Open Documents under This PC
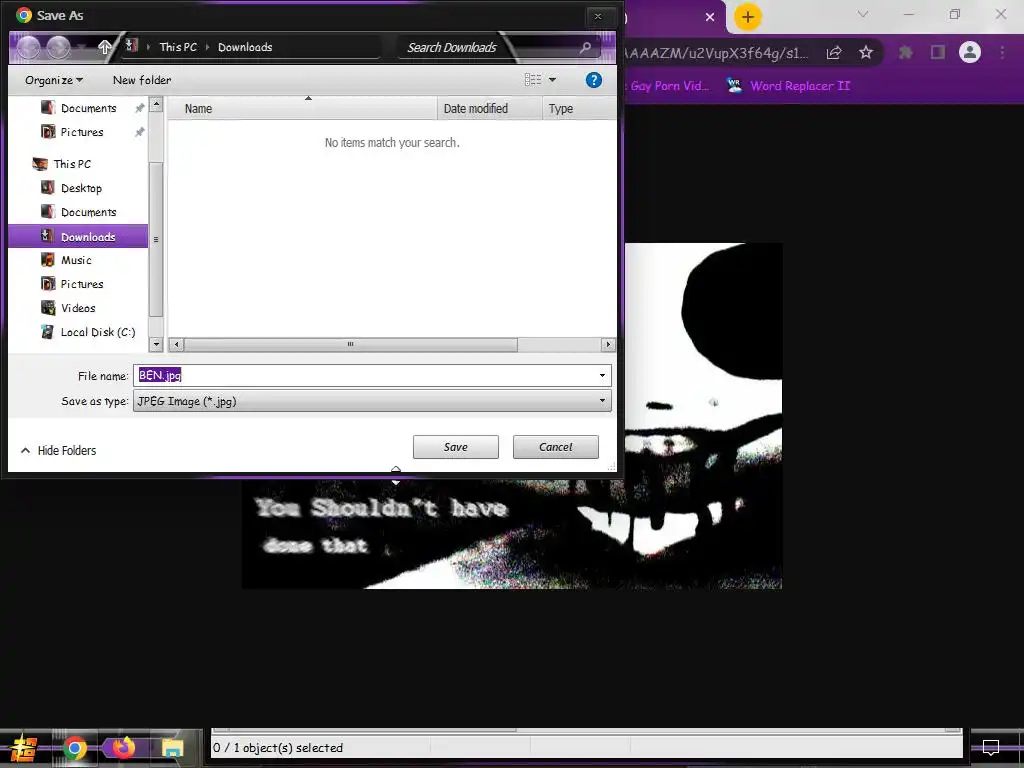 point(88,212)
